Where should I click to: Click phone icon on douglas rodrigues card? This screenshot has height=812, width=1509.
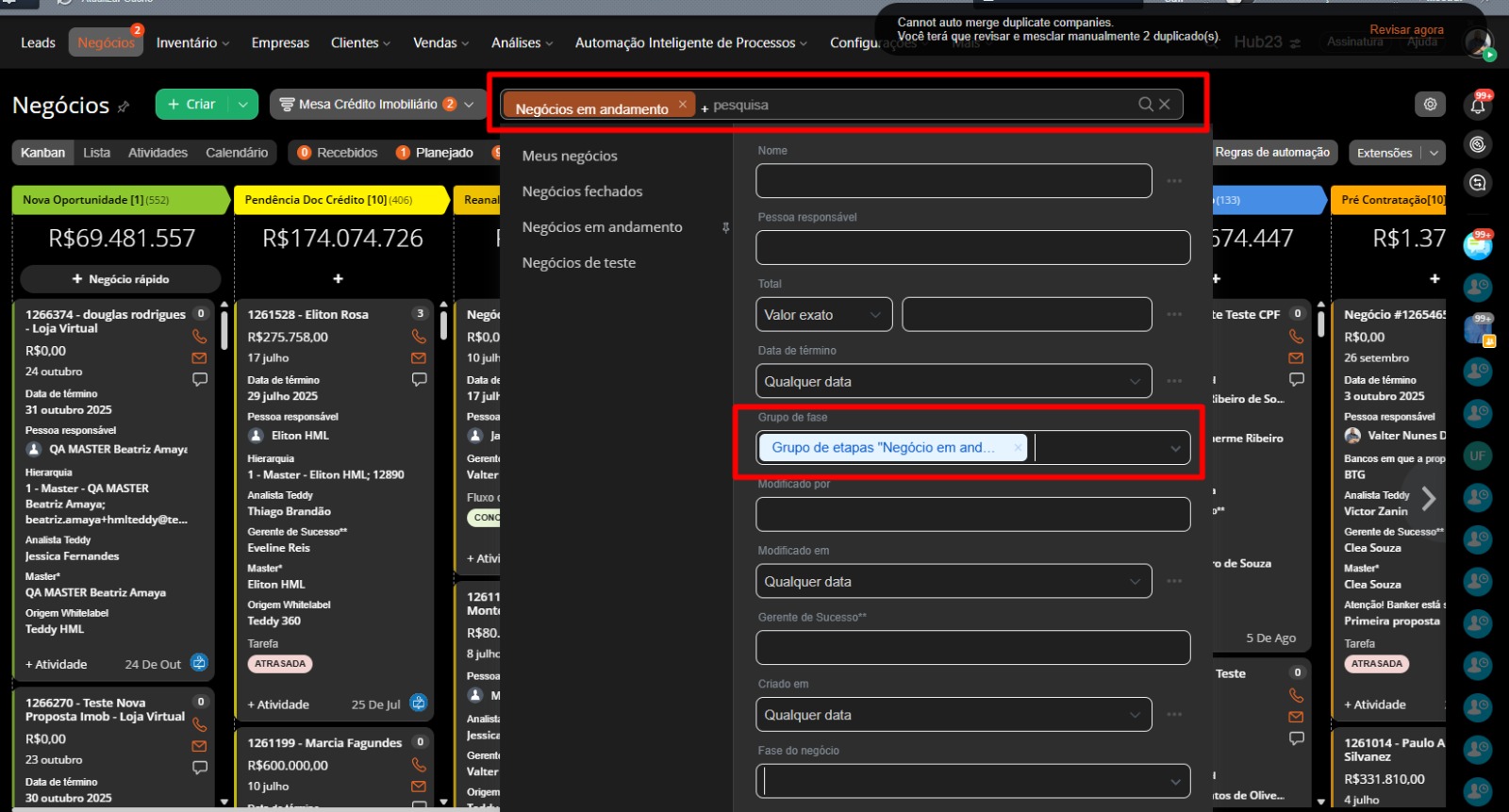[199, 336]
